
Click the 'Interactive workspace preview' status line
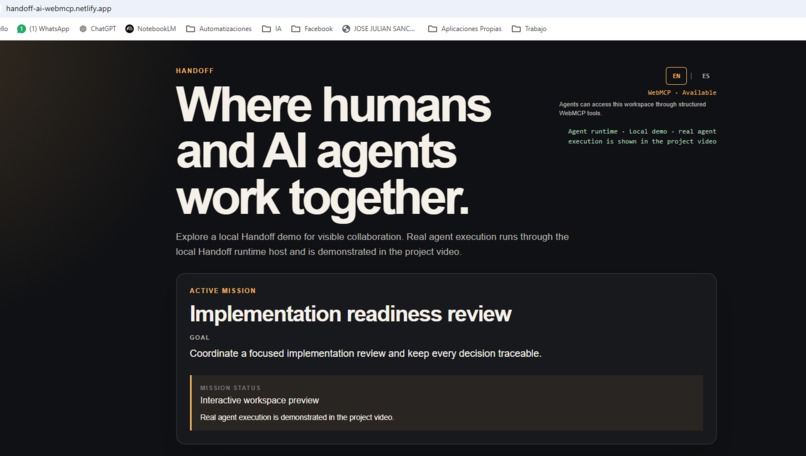(260, 400)
